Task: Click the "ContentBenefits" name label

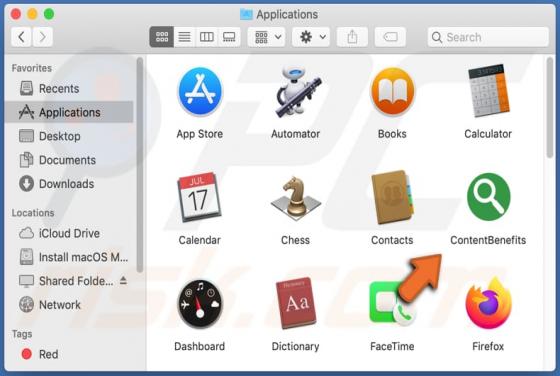Action: (x=488, y=240)
